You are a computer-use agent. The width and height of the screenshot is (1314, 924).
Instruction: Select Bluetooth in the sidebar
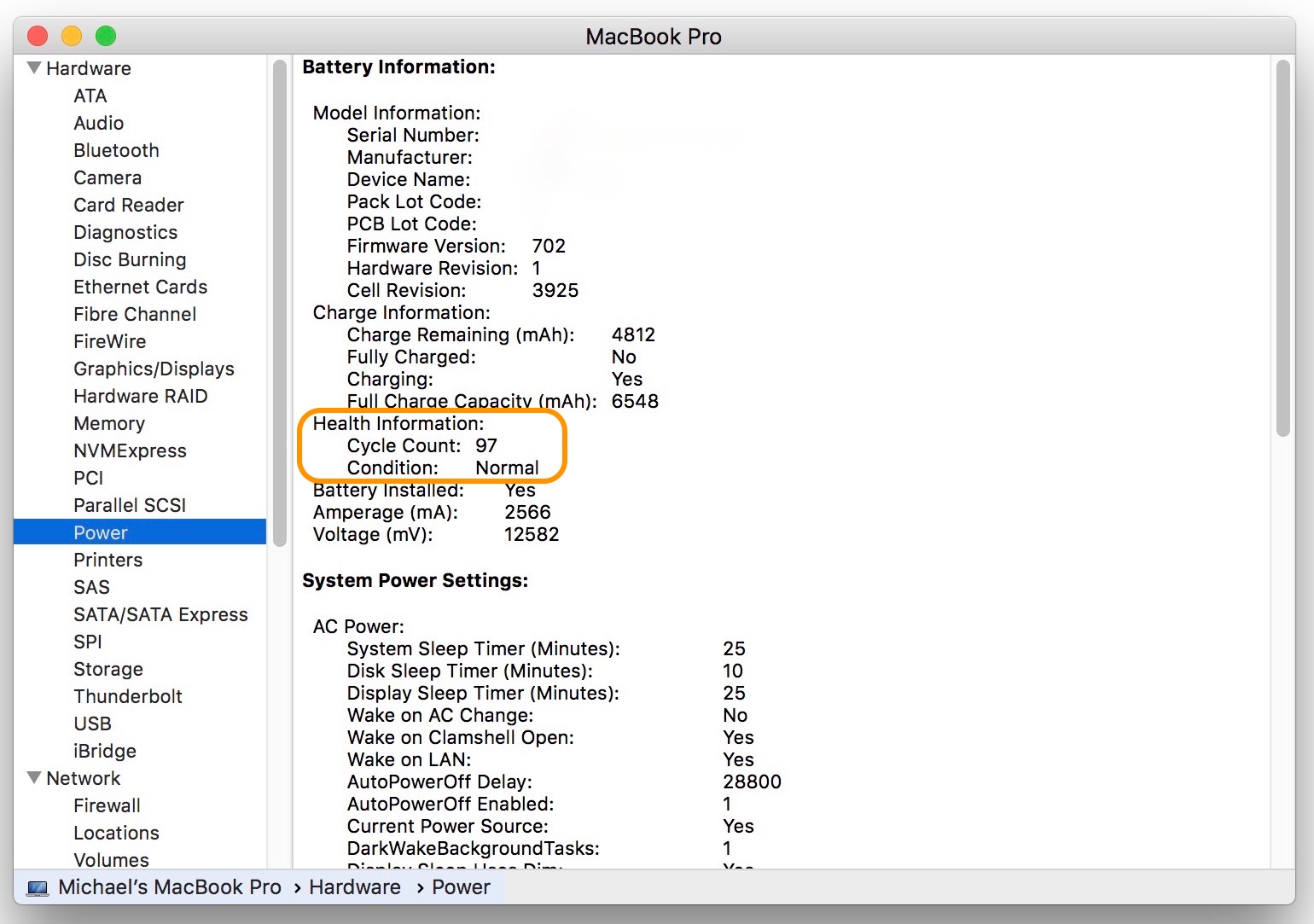coord(116,150)
